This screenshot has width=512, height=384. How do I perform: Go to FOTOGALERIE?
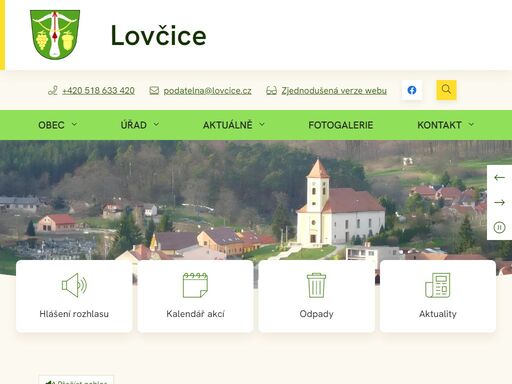click(341, 125)
